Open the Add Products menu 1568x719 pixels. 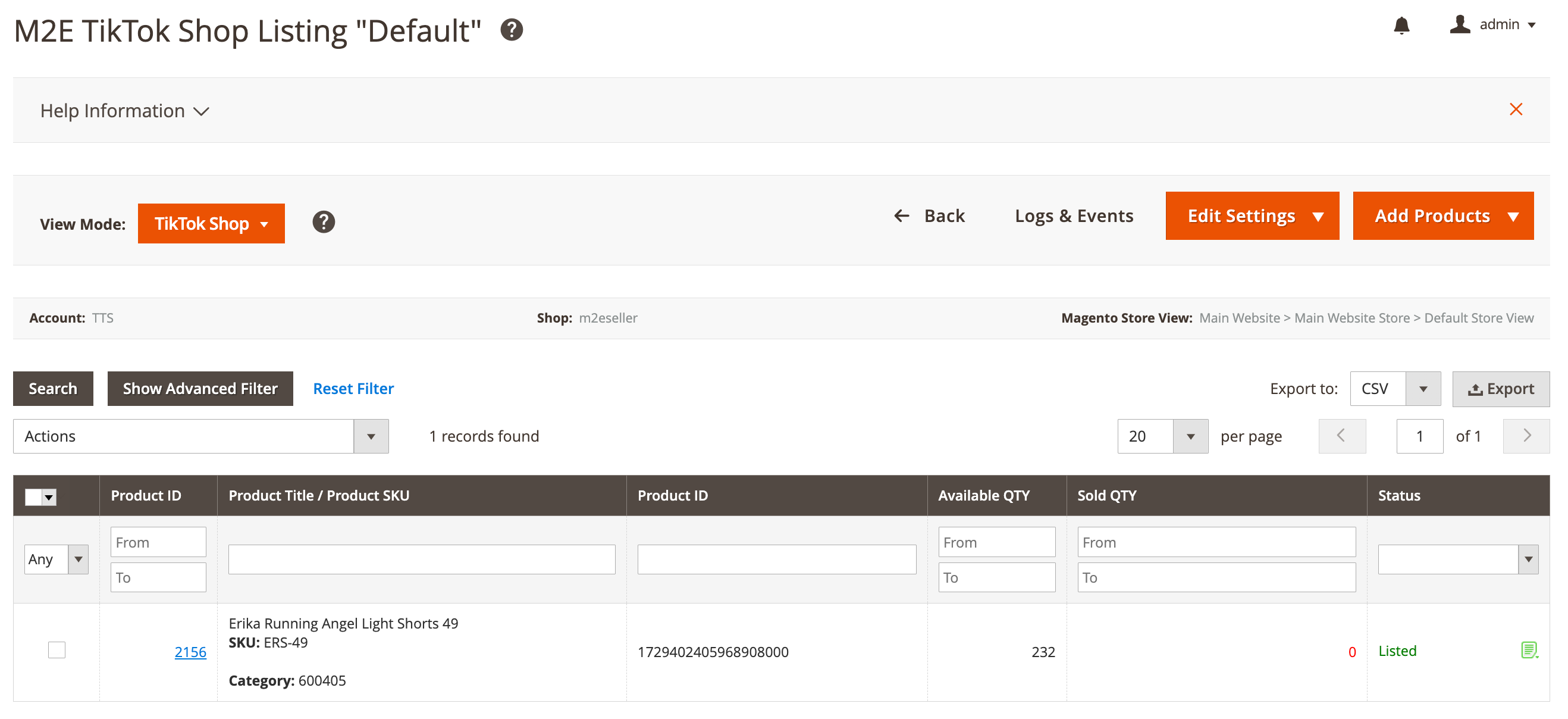coord(1442,216)
